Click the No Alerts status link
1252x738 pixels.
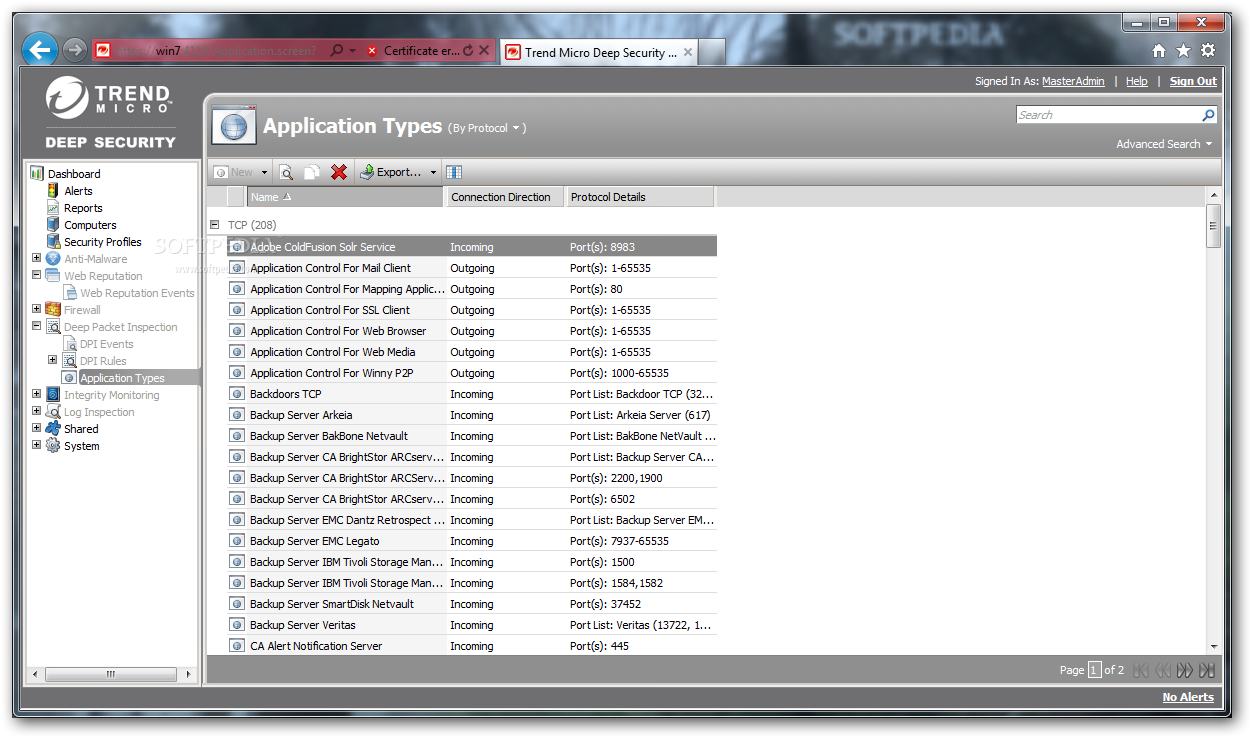[x=1188, y=697]
